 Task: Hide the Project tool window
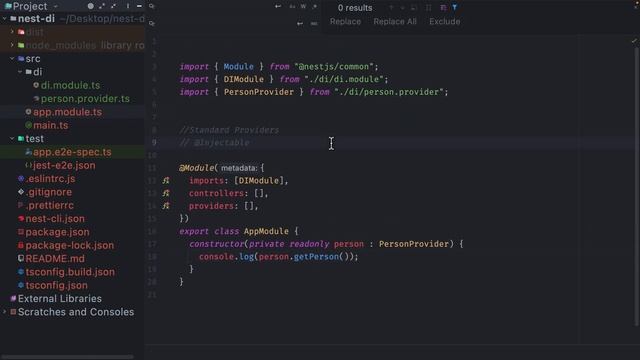[x=139, y=6]
